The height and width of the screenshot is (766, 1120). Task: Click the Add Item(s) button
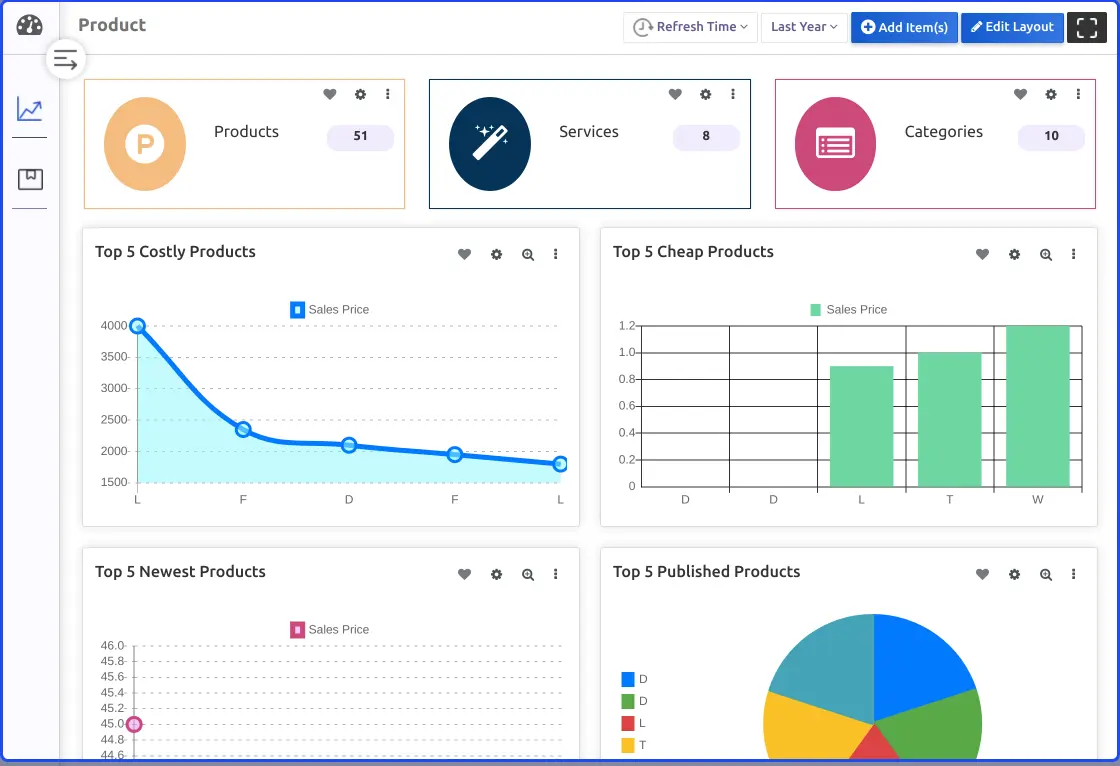pos(904,27)
